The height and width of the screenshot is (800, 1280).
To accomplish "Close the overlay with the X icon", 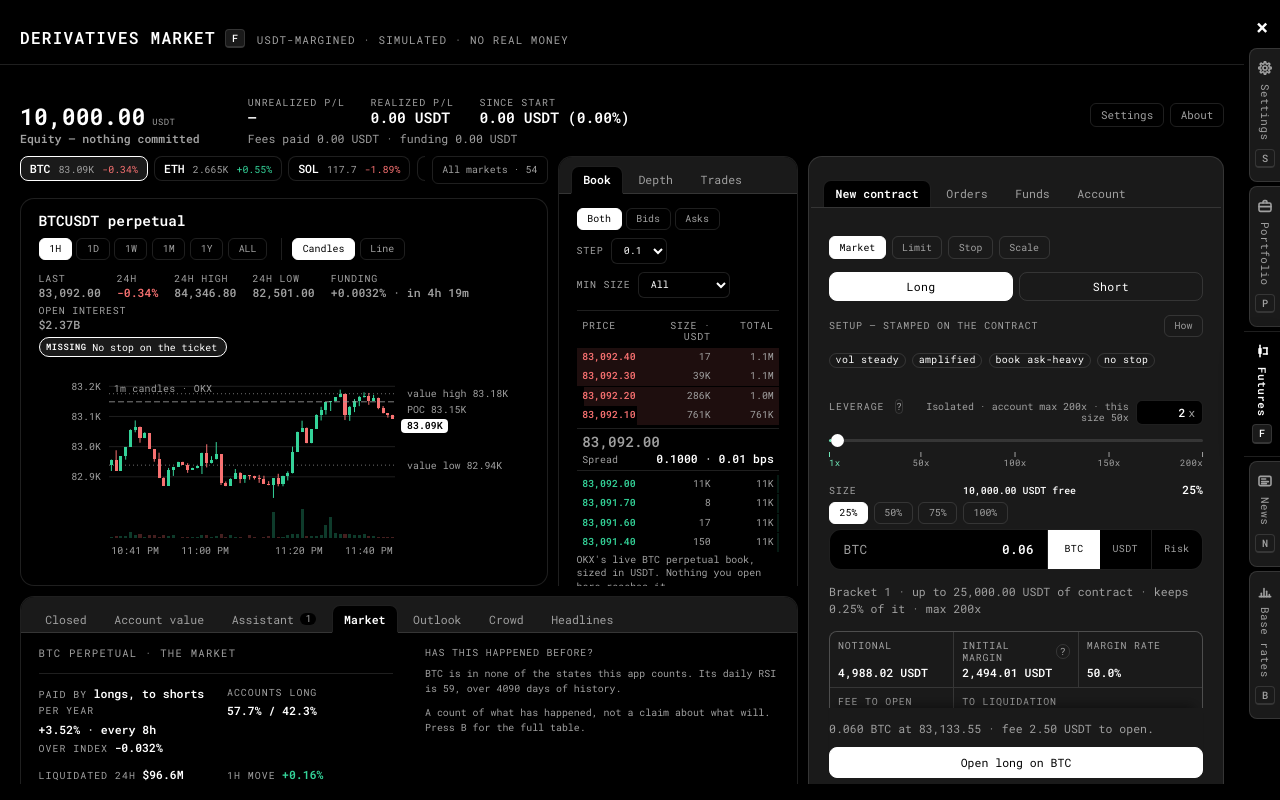I will click(1262, 28).
